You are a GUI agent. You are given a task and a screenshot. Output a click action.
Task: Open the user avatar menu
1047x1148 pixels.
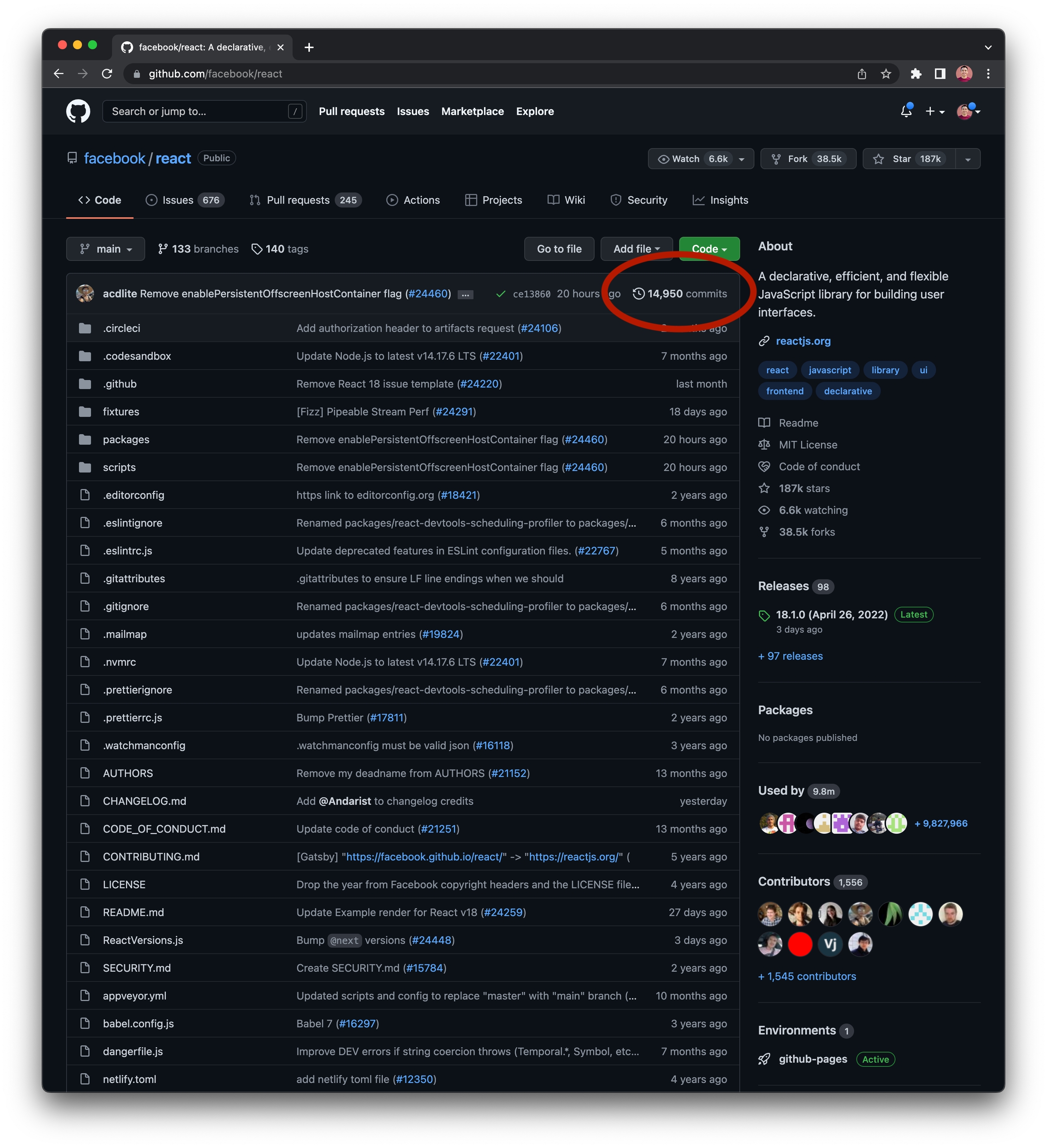coord(968,111)
